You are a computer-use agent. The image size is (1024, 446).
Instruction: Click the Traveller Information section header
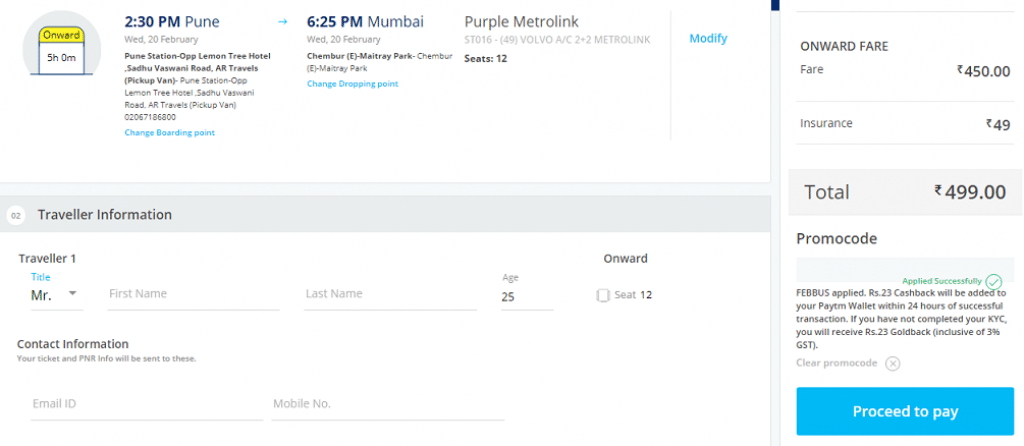[385, 214]
